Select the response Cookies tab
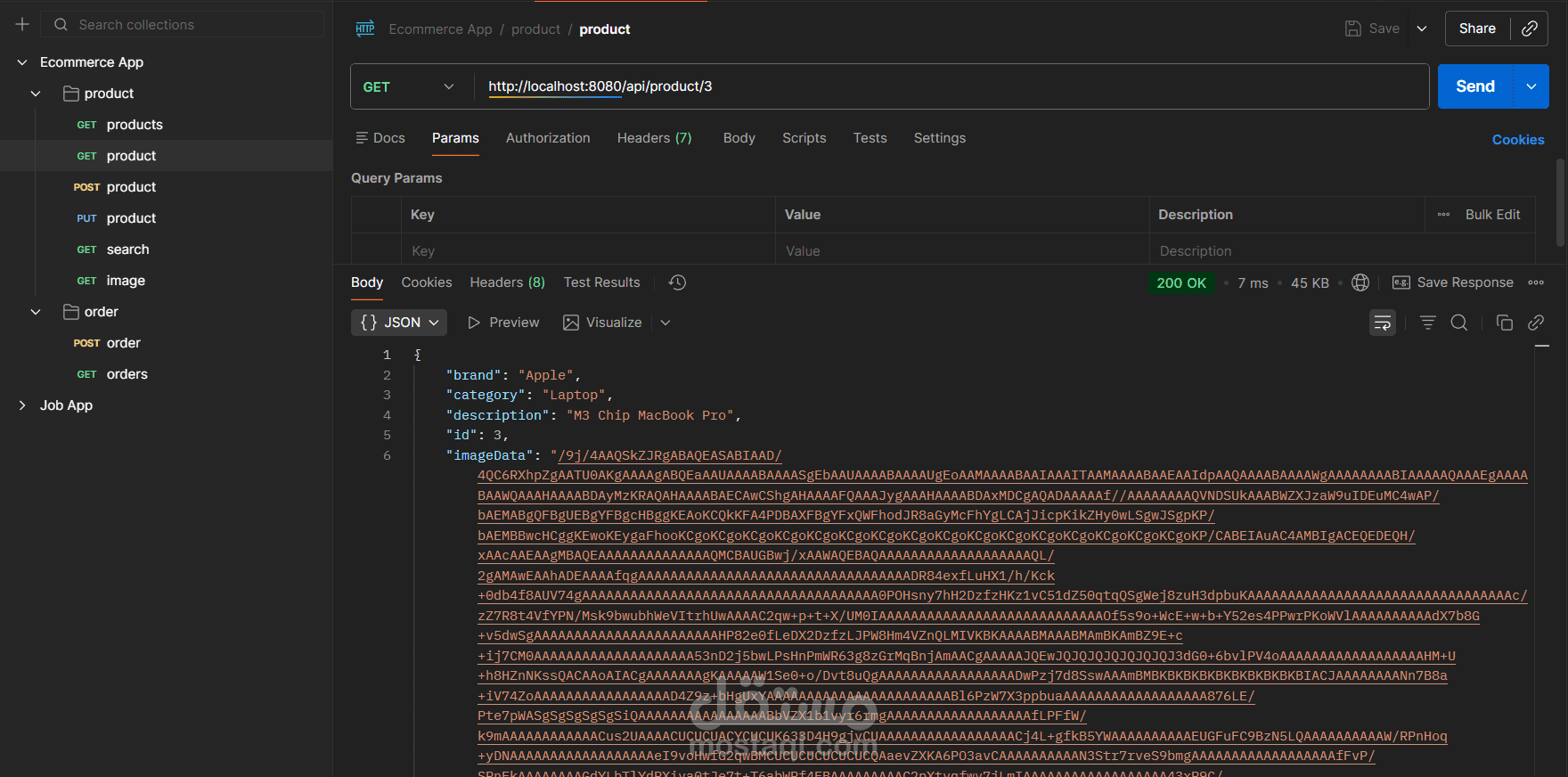The width and height of the screenshot is (1568, 777). (427, 282)
